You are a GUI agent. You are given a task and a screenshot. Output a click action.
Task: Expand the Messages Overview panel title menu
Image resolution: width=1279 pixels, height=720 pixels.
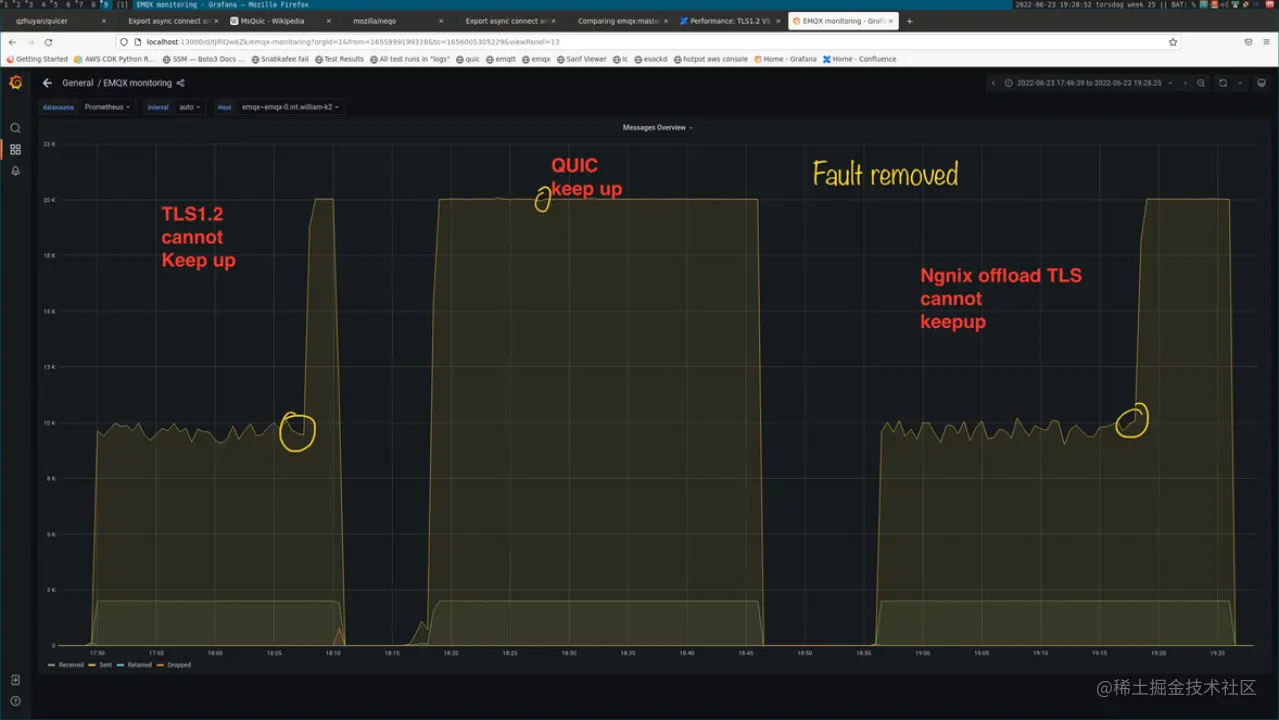pos(655,127)
